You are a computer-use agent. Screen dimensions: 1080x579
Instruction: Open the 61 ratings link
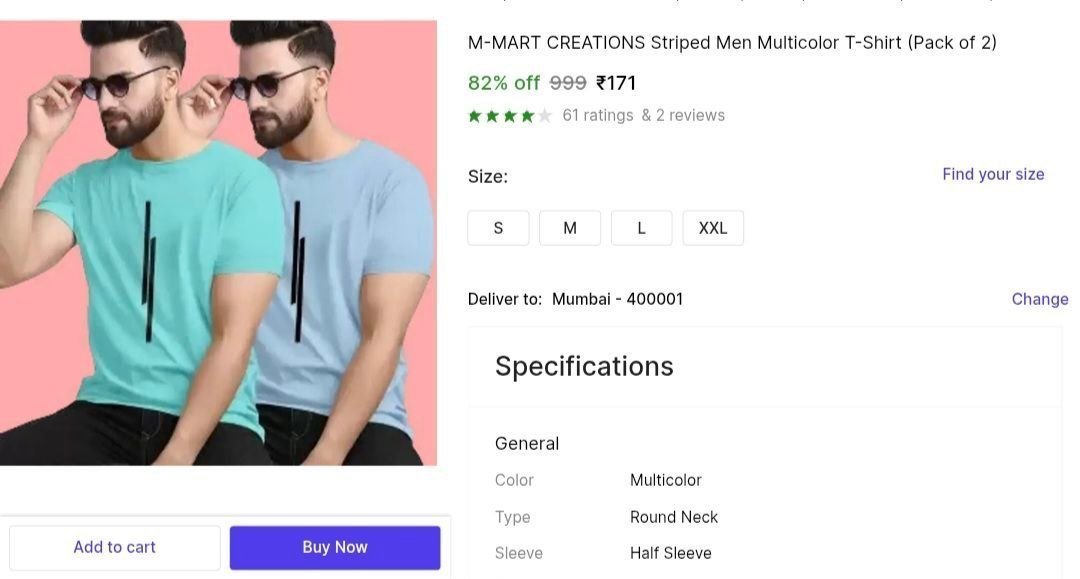pos(598,115)
